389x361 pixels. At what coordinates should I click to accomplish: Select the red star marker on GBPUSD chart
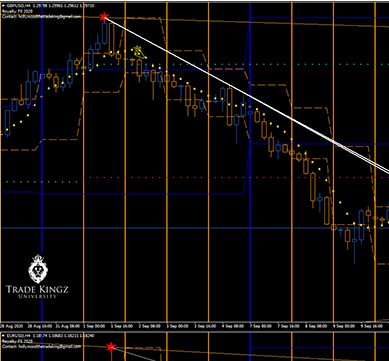point(104,17)
